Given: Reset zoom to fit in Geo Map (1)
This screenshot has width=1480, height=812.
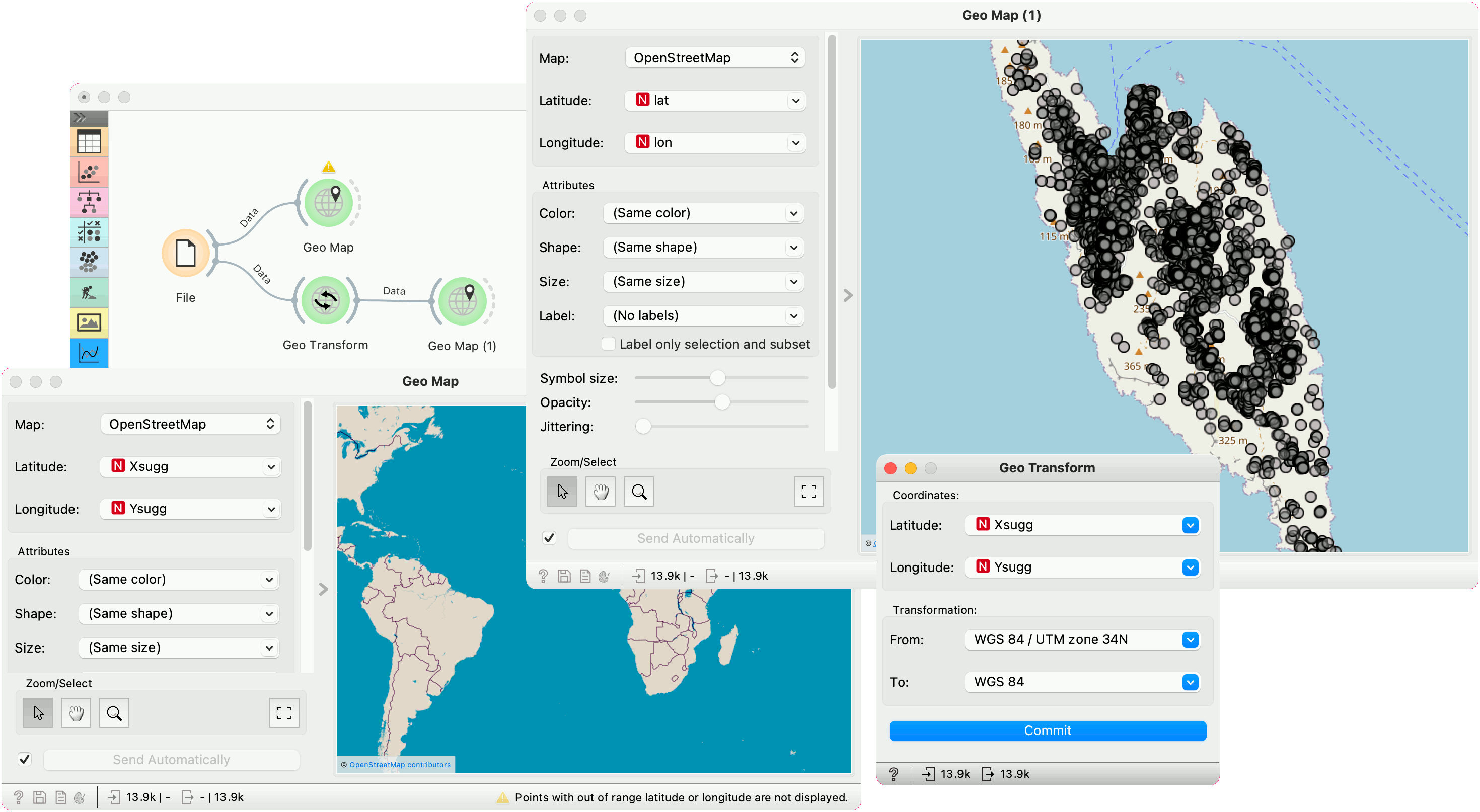Looking at the screenshot, I should [x=808, y=492].
